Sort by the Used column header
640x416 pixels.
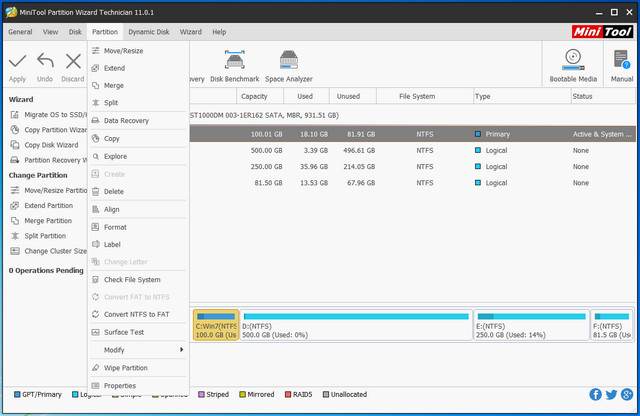tap(306, 96)
